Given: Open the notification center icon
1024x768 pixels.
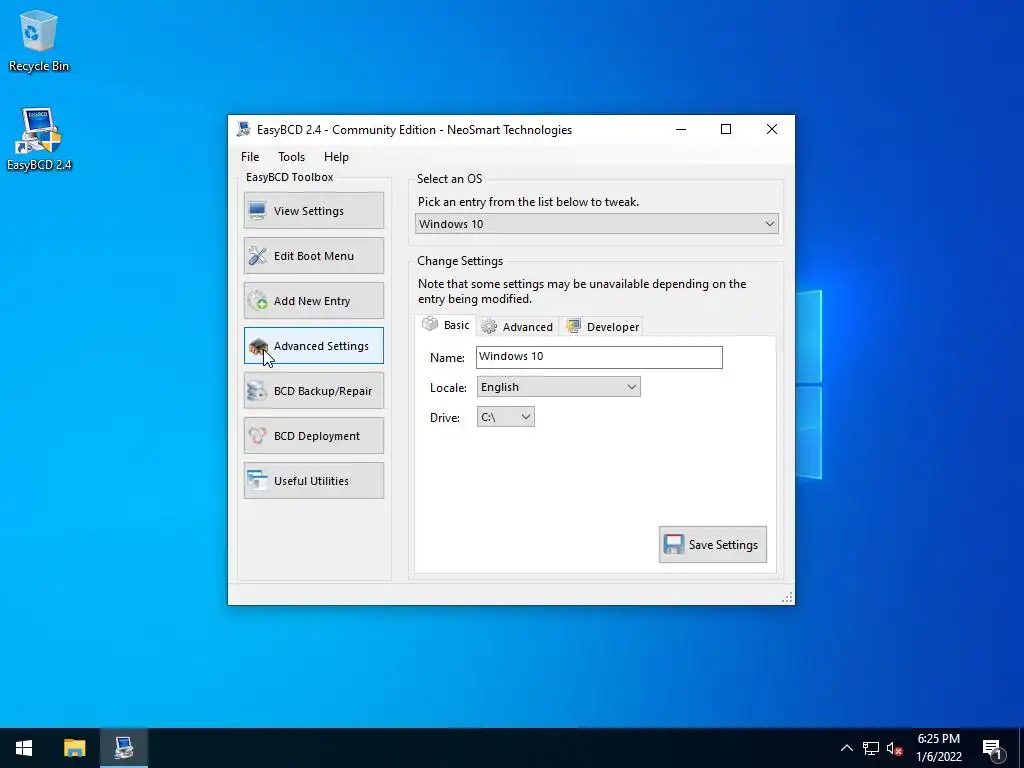Looking at the screenshot, I should 992,748.
